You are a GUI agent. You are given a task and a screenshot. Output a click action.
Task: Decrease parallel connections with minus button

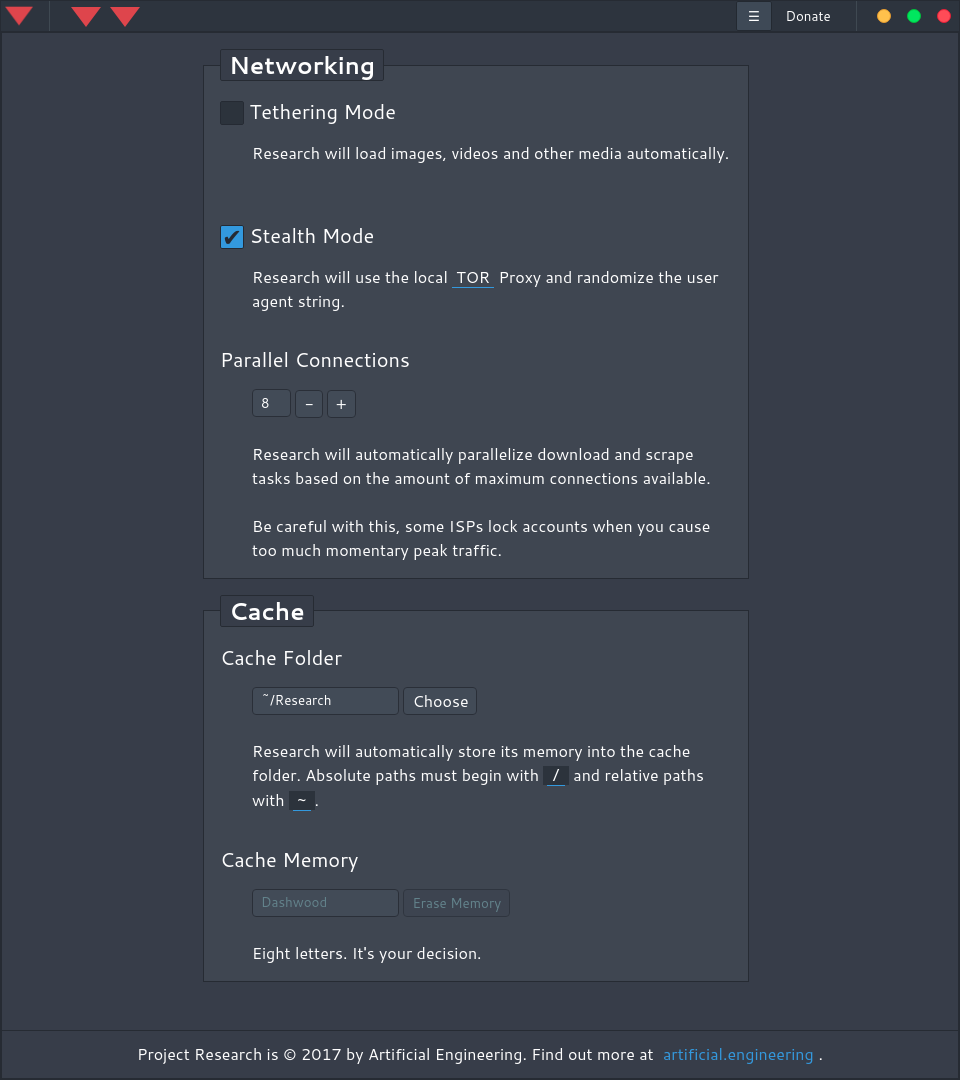[x=309, y=404]
